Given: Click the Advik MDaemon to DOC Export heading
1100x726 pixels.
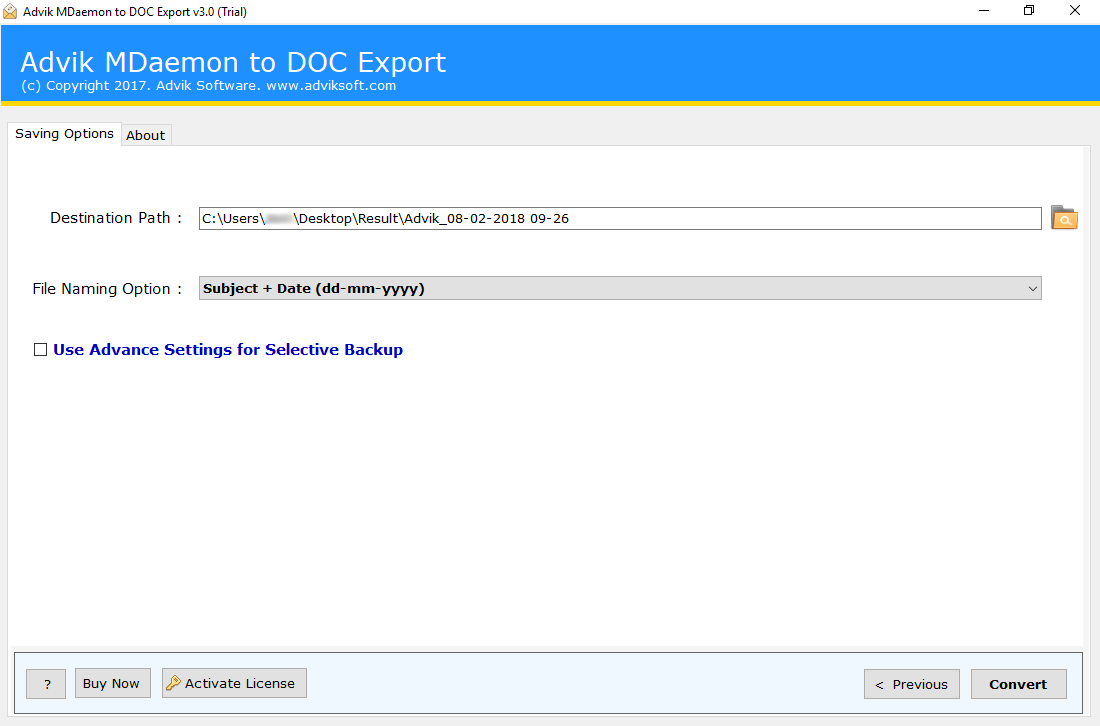Looking at the screenshot, I should [x=233, y=62].
